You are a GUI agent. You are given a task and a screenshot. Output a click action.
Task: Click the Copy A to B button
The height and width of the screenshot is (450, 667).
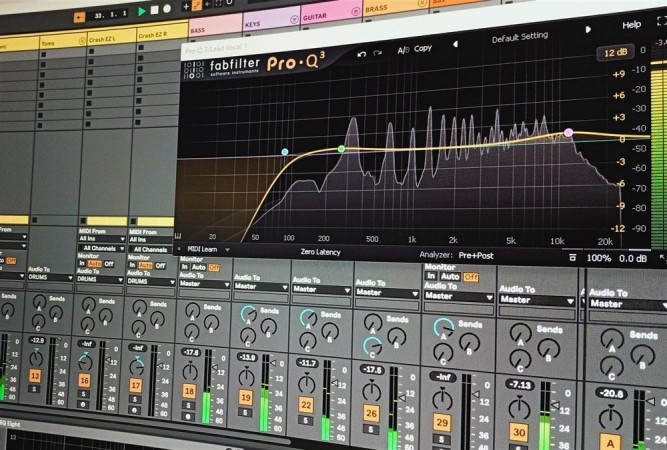(422, 48)
